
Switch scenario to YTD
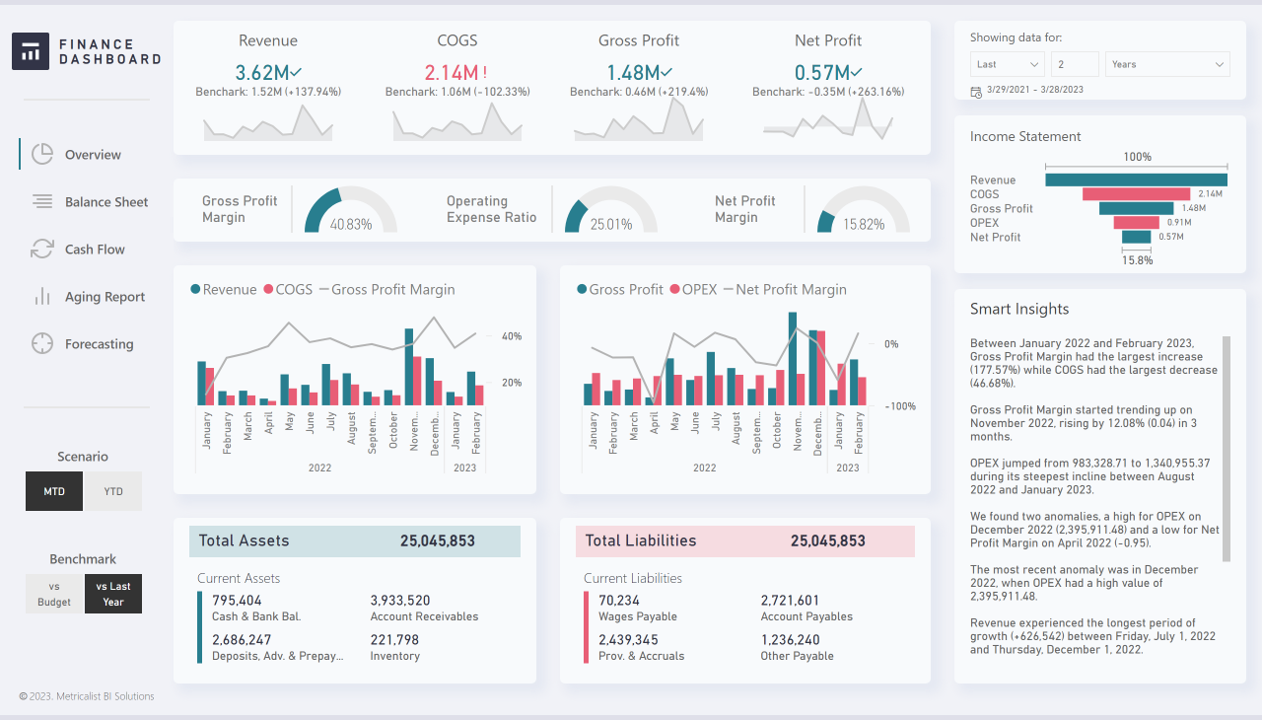pyautogui.click(x=113, y=491)
